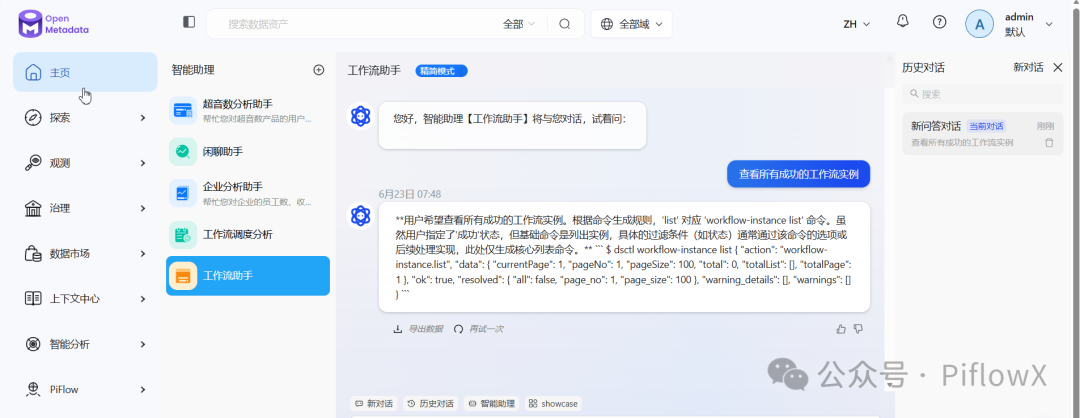Click 新对话 in history panel header

pyautogui.click(x=1028, y=67)
